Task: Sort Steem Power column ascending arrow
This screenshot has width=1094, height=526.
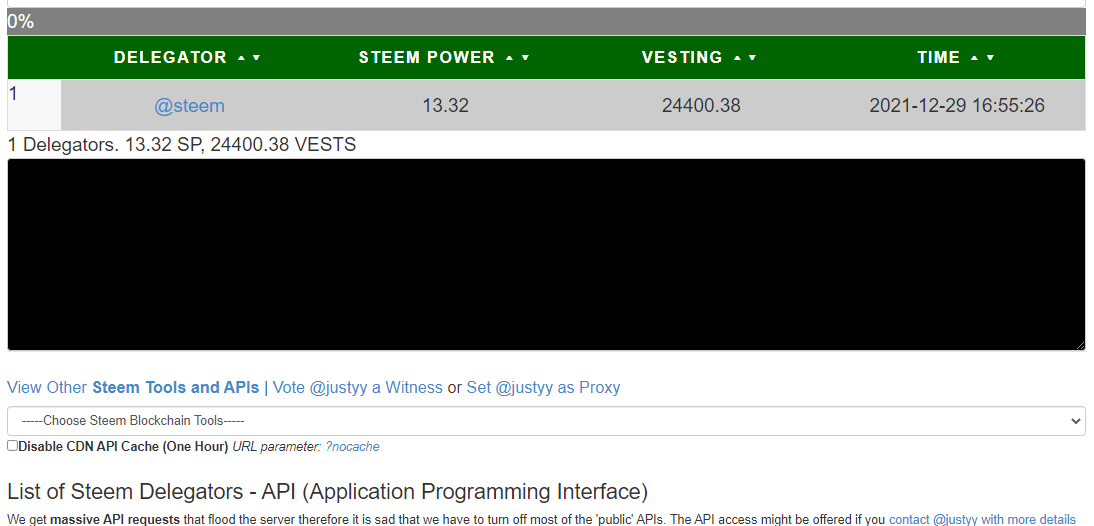Action: point(510,58)
